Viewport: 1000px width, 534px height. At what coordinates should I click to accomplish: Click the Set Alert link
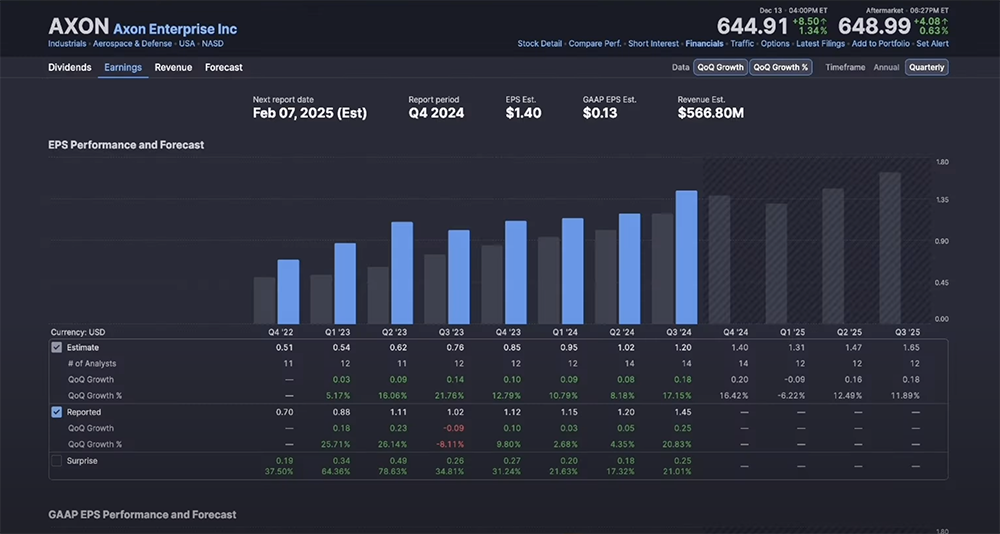932,43
